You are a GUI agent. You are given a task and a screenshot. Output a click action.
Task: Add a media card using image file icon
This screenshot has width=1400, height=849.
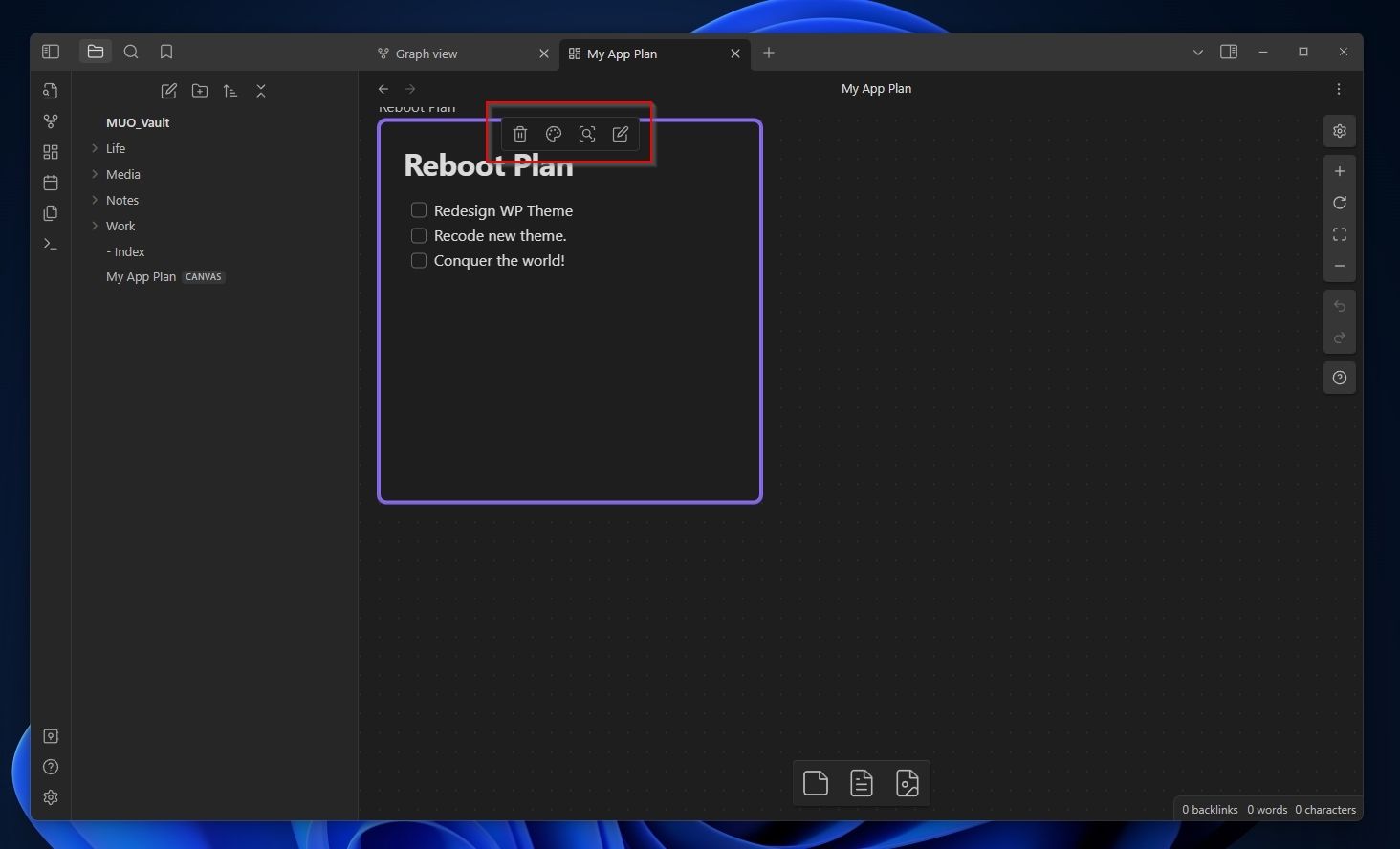907,782
